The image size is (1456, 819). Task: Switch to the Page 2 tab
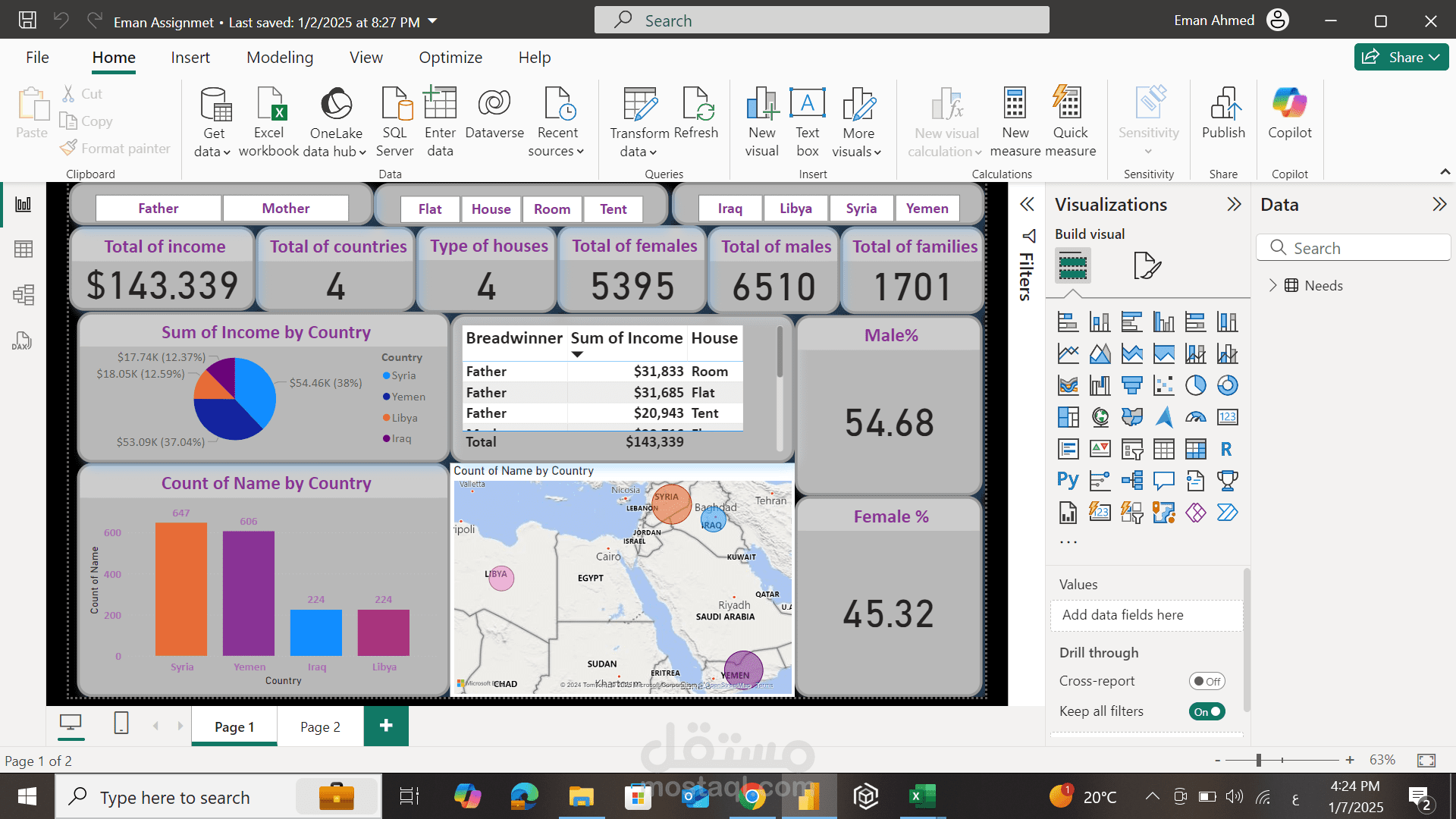coord(320,726)
